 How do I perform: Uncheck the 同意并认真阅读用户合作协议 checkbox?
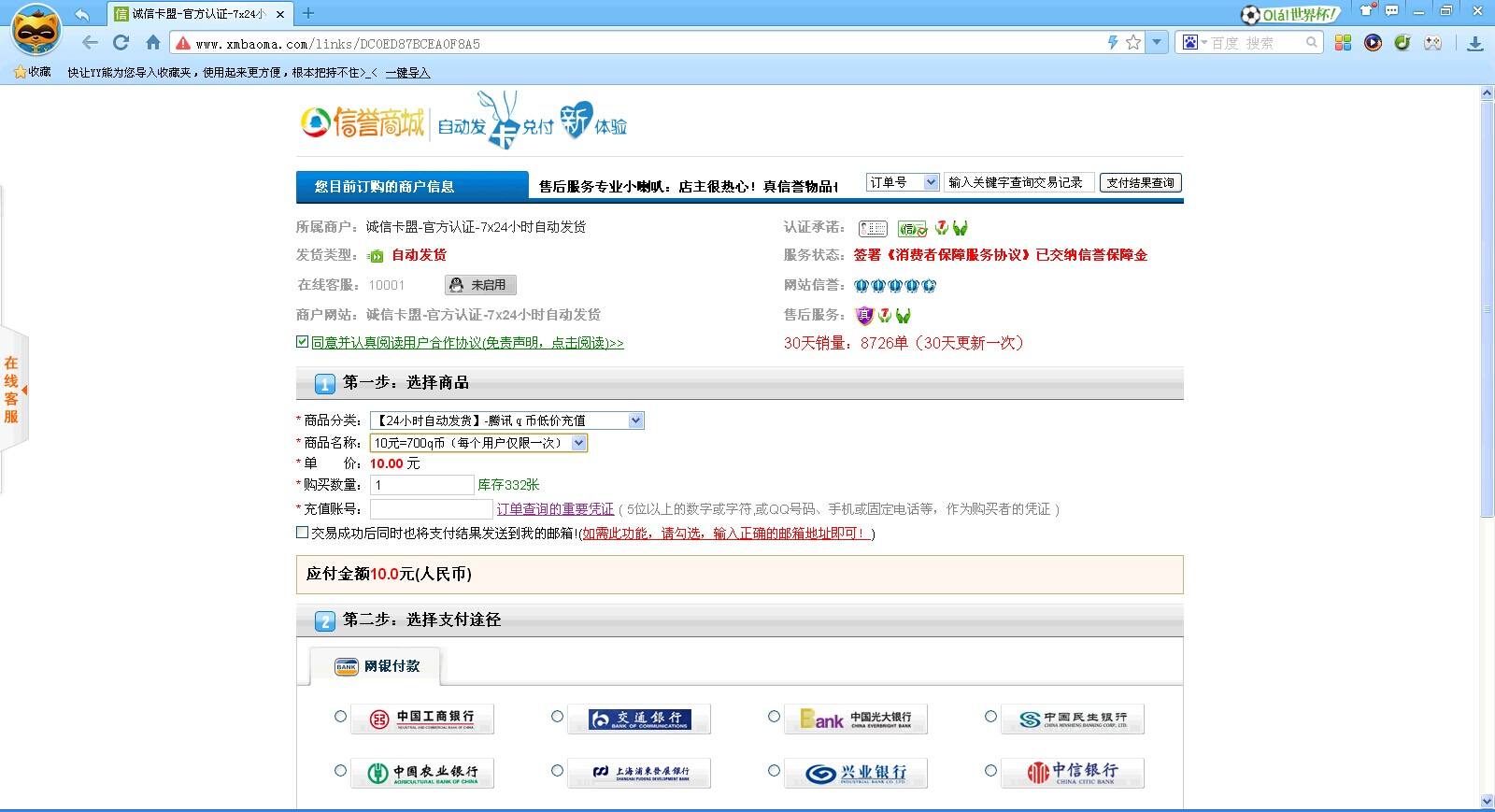tap(302, 342)
